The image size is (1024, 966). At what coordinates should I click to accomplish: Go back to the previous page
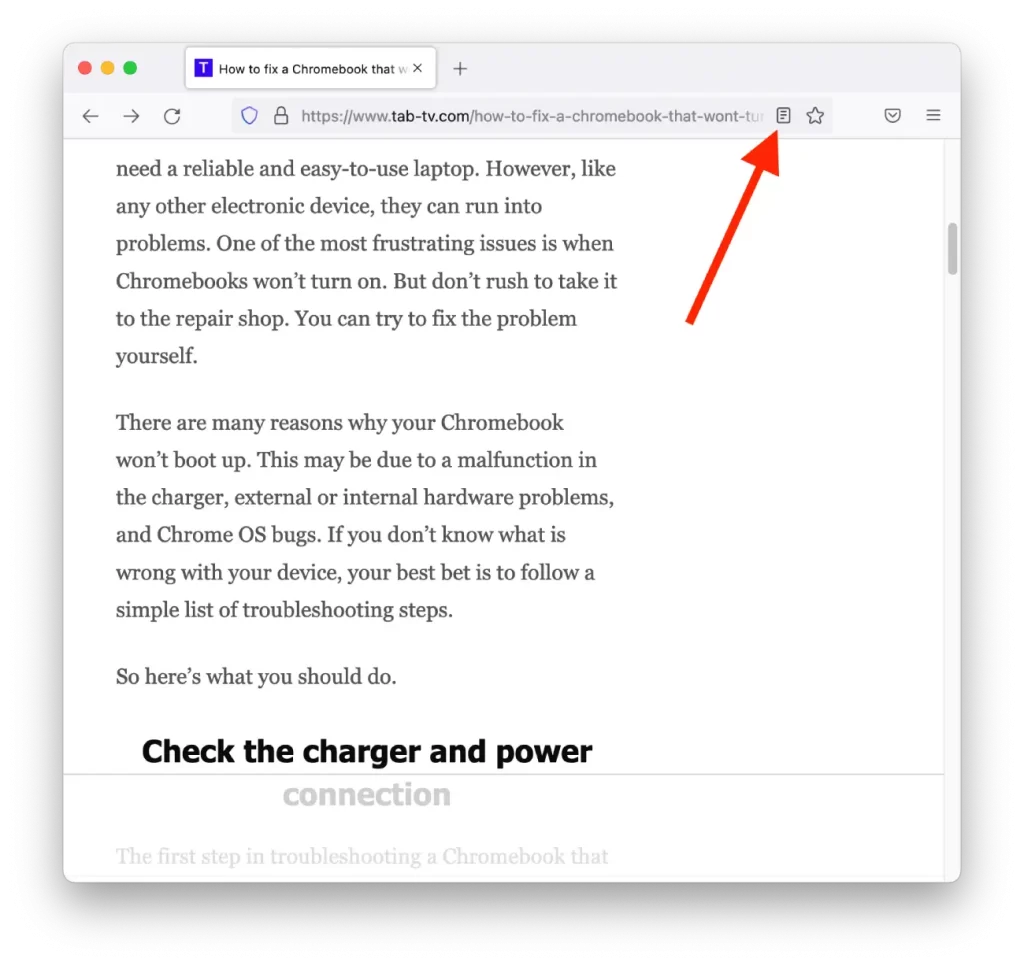(90, 116)
